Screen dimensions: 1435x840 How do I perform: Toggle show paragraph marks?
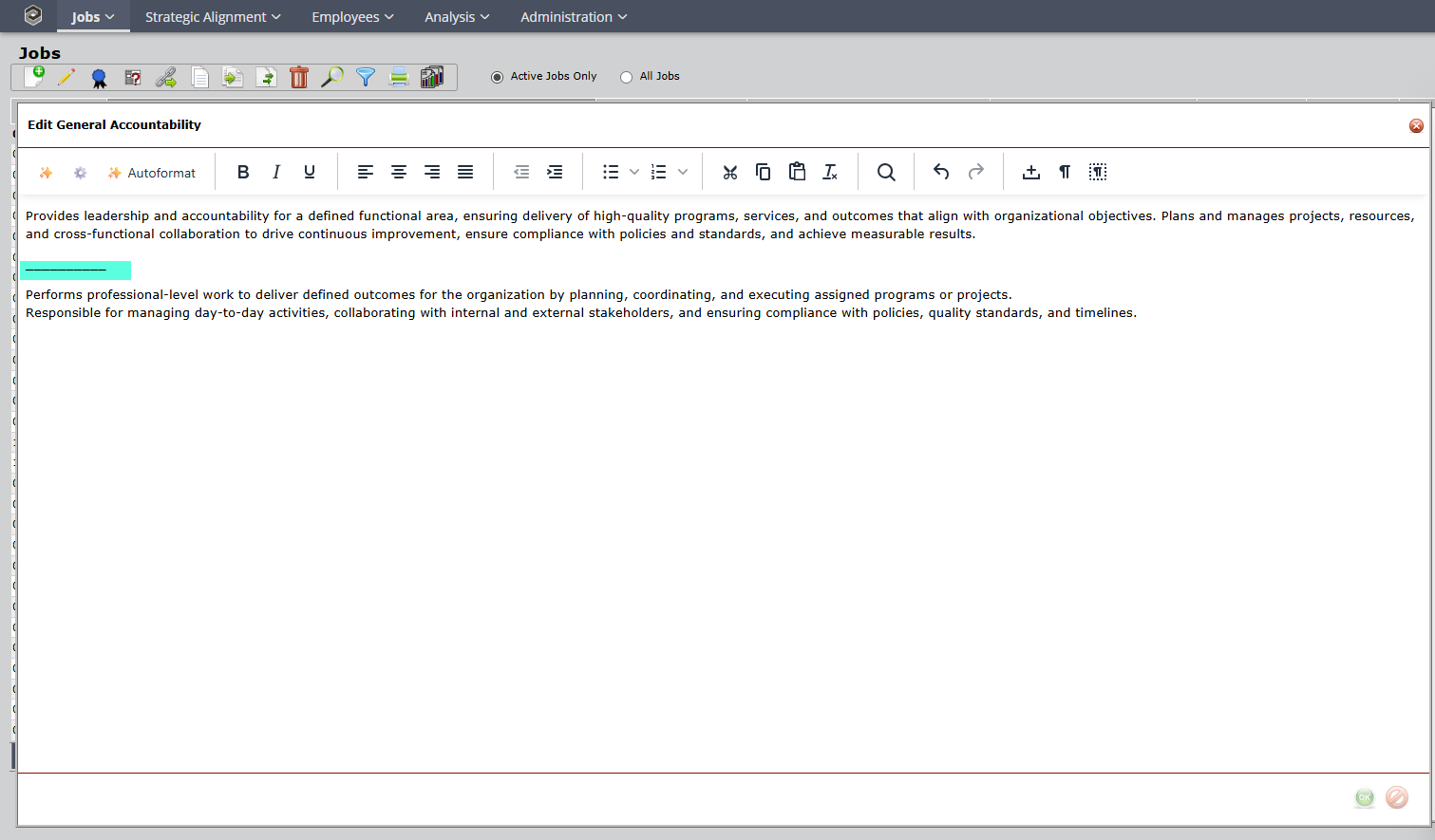point(1065,172)
